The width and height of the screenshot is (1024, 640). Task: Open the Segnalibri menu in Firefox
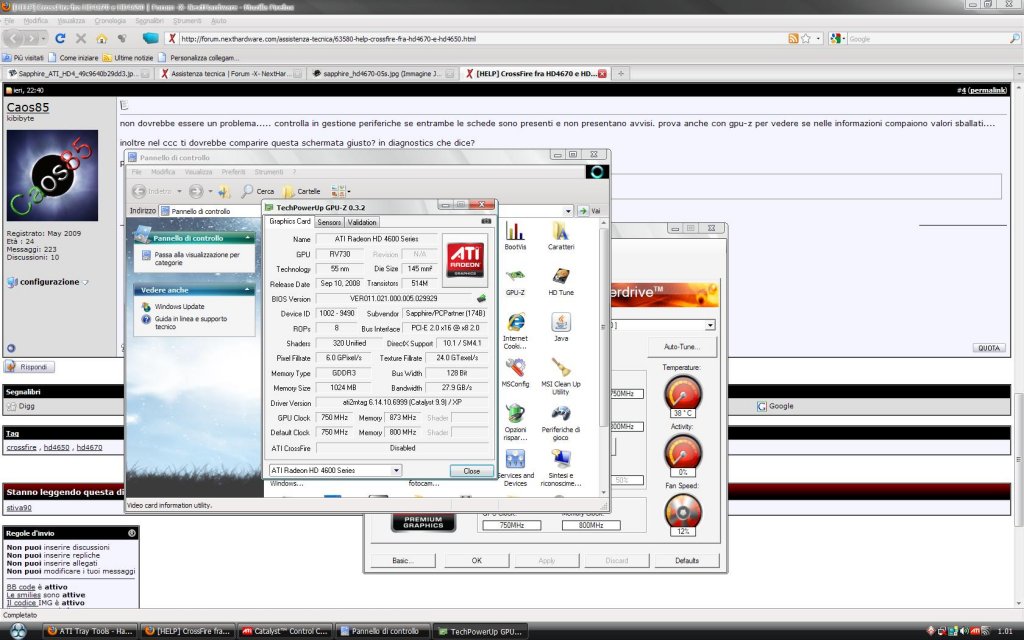(150, 21)
